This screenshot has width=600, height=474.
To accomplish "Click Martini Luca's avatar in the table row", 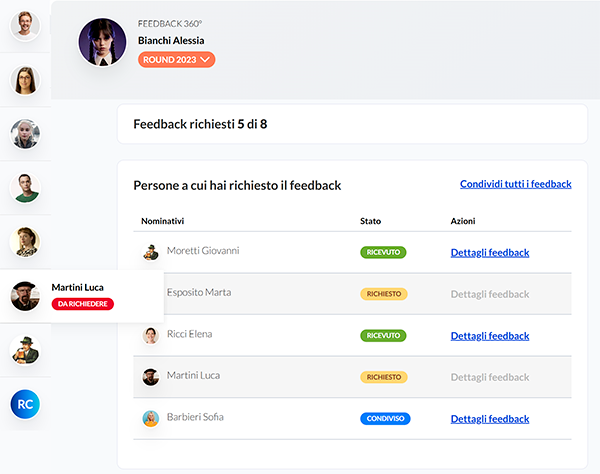I will click(150, 377).
